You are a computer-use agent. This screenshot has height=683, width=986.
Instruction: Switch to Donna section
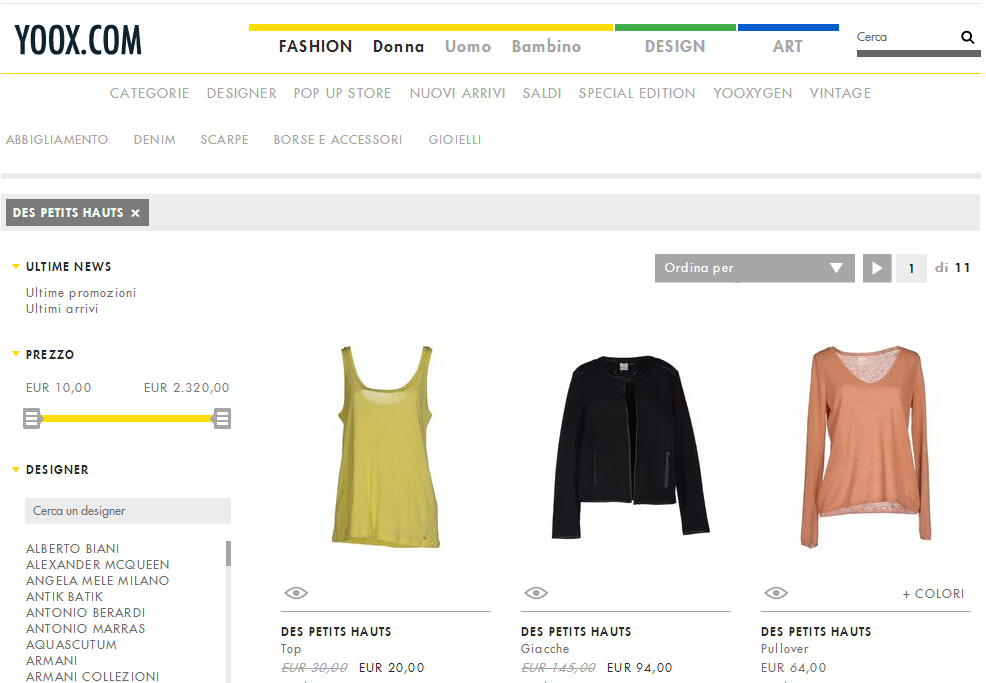399,47
